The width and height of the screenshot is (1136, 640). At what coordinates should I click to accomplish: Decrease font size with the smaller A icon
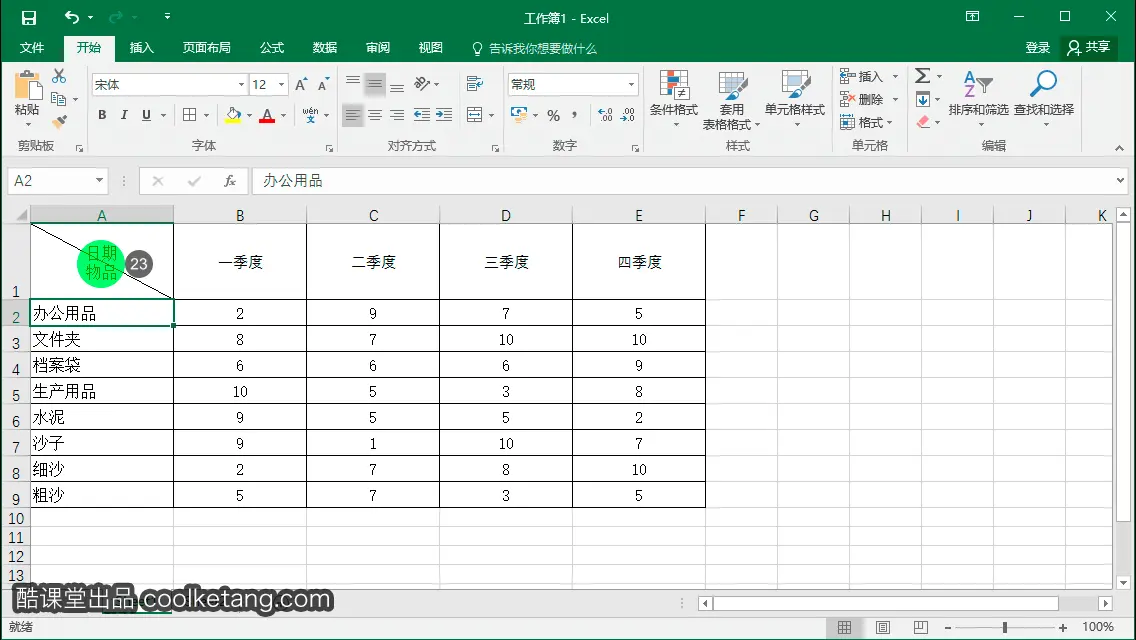pyautogui.click(x=323, y=85)
